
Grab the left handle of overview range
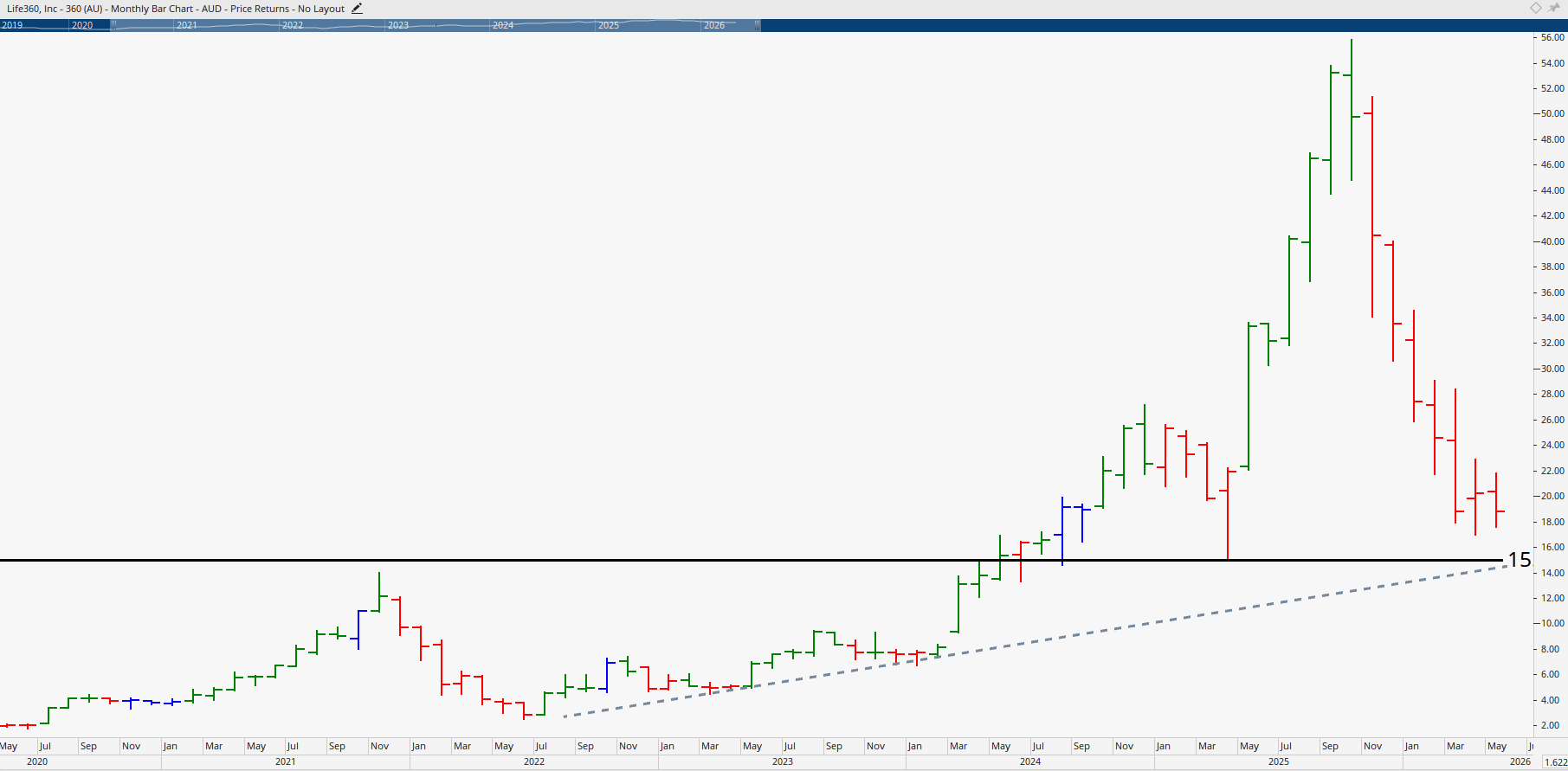112,25
